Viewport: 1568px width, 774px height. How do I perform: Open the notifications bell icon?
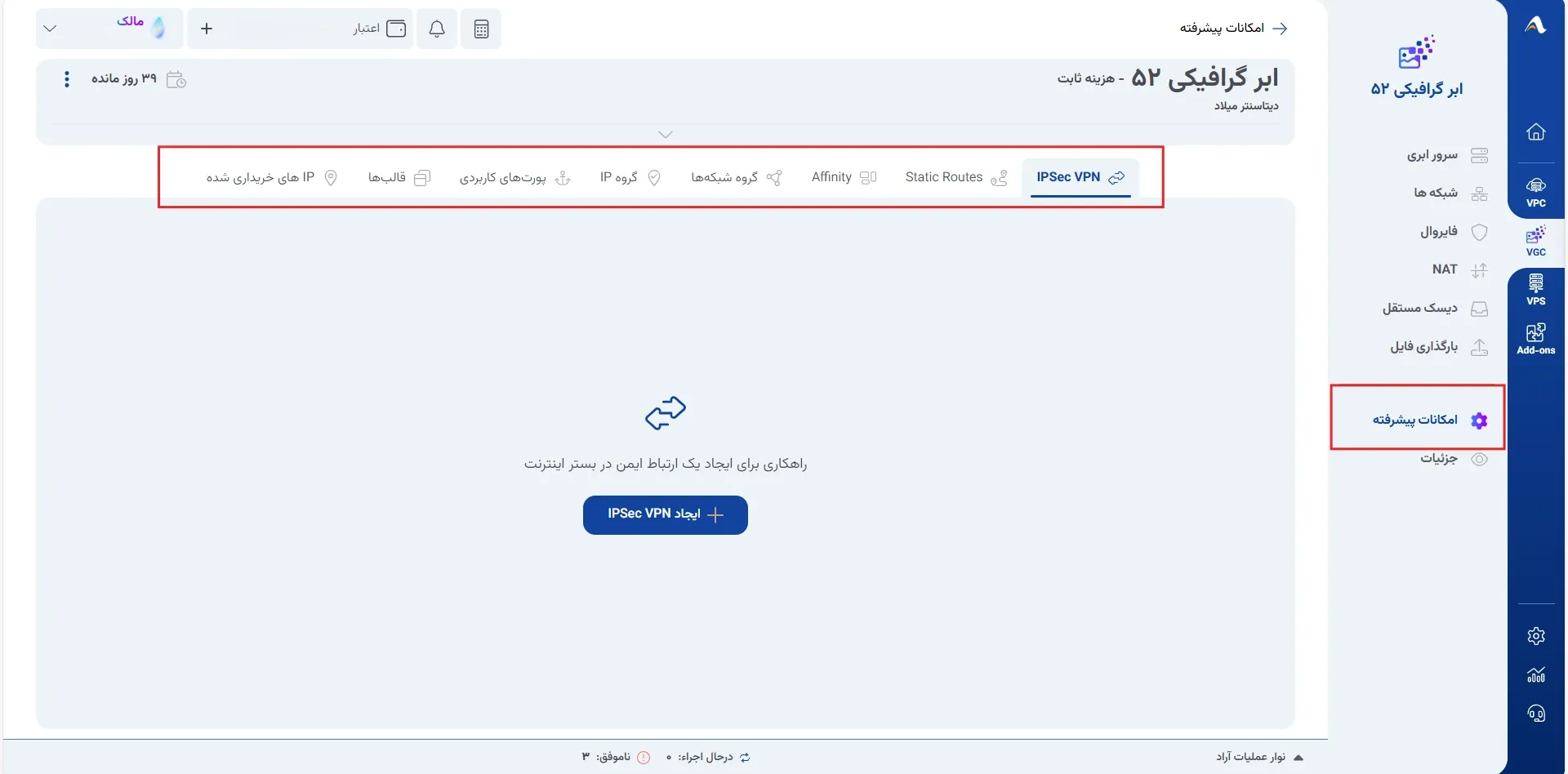pos(437,29)
